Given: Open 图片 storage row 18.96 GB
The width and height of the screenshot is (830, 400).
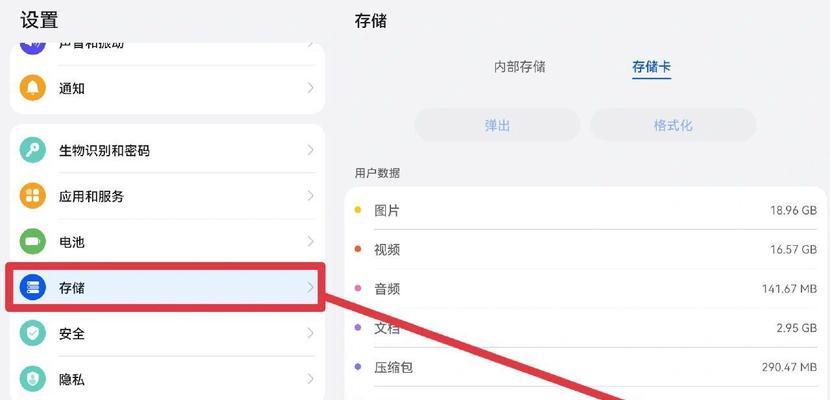Looking at the screenshot, I should pos(585,211).
